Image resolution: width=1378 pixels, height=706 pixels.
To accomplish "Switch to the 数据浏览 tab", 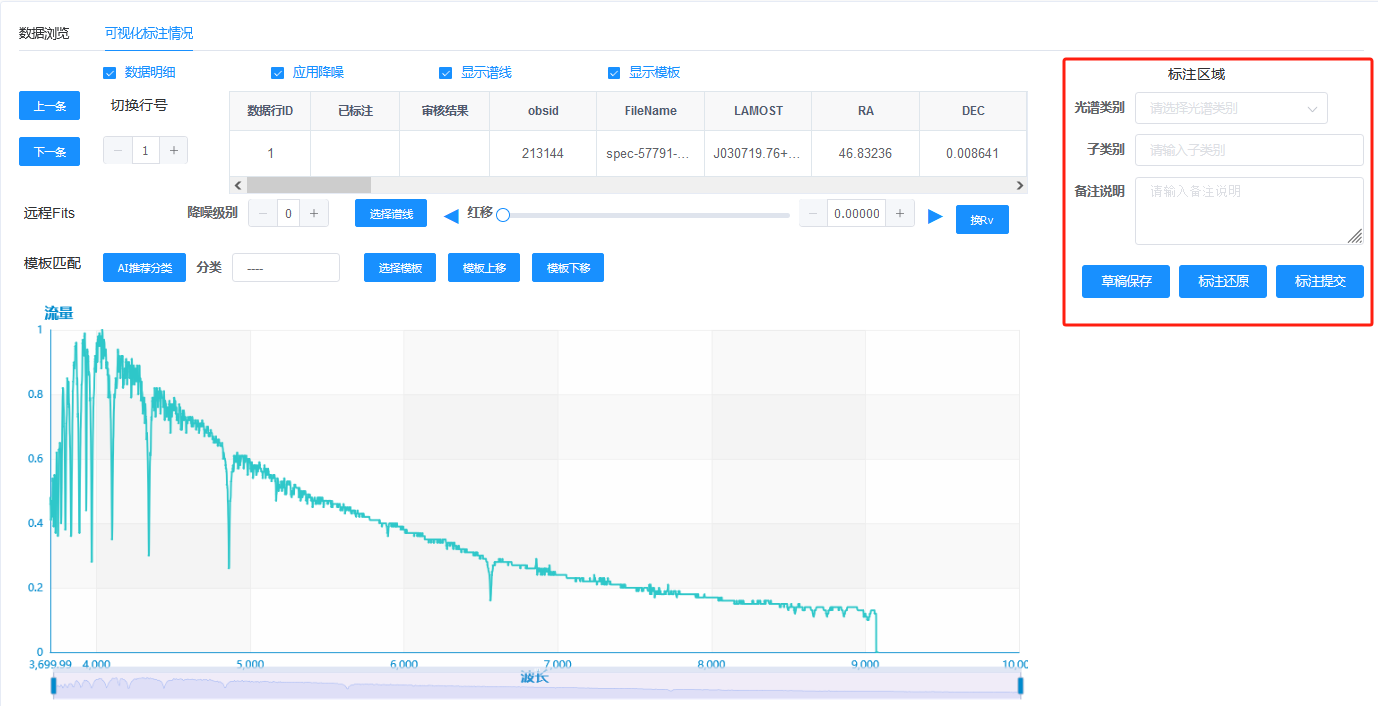I will [44, 33].
